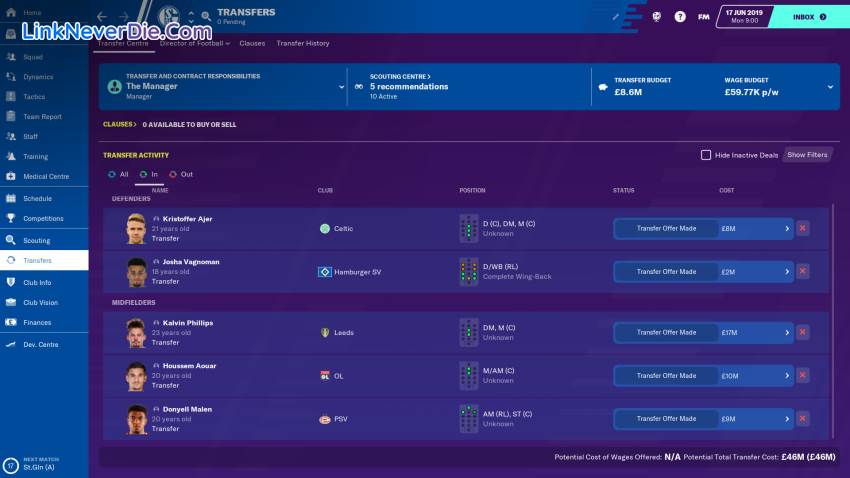Click the Schalke club badge
850x478 pixels.
[169, 16]
